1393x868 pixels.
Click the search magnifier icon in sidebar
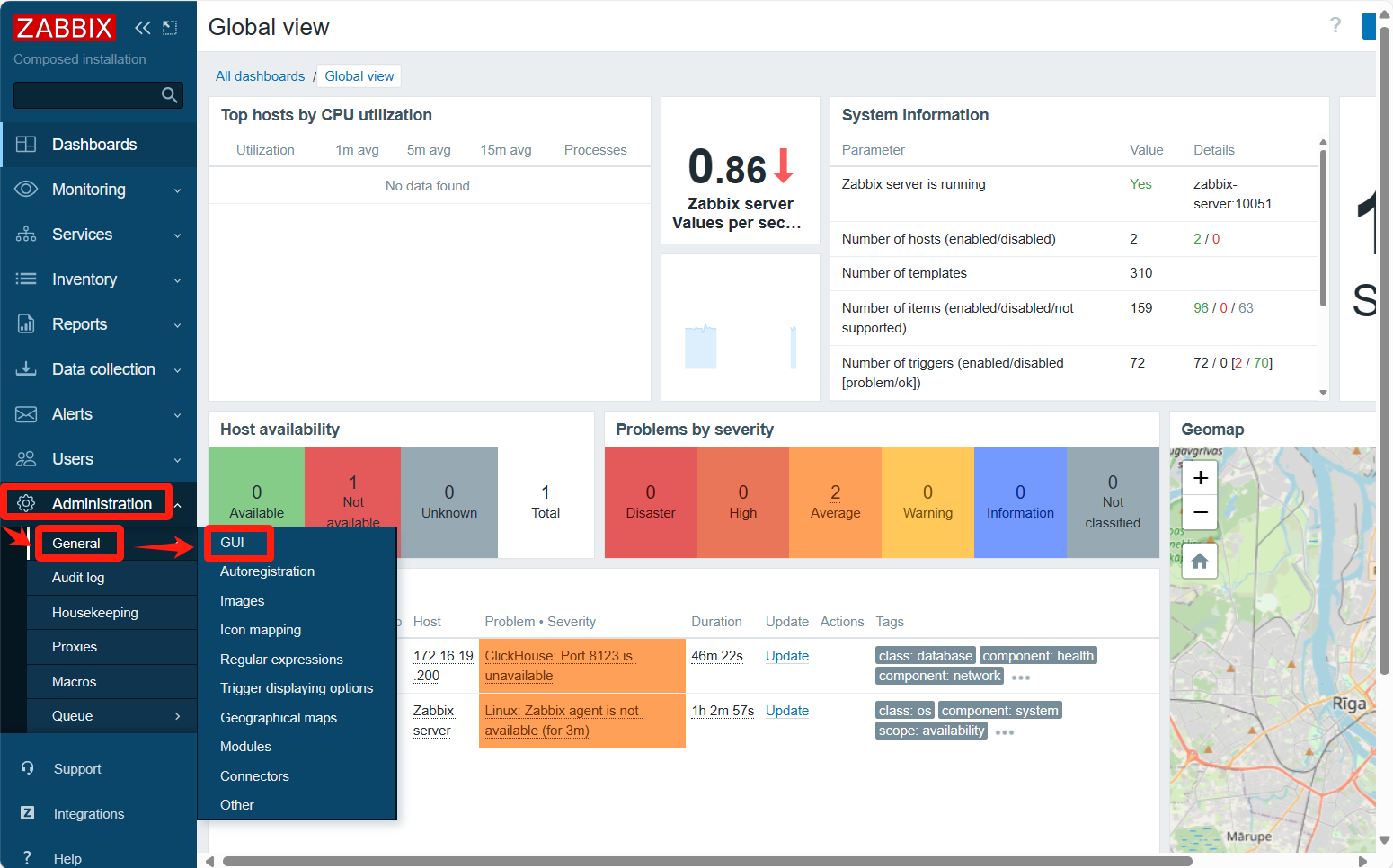pyautogui.click(x=169, y=95)
